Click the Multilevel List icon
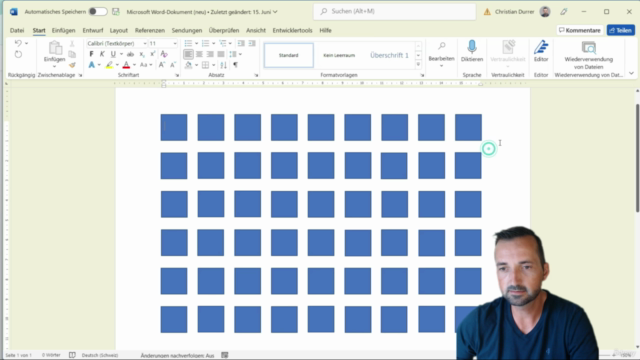Screen dimensions: 640x360 pyautogui.click(x=223, y=43)
